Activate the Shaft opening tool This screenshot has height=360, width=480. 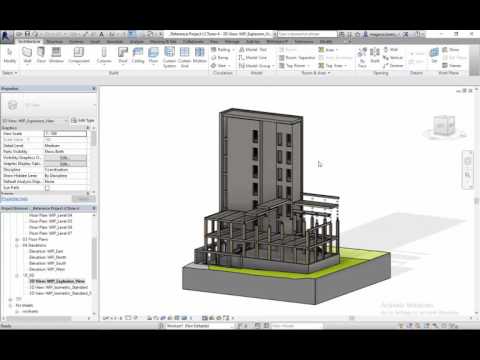375,55
